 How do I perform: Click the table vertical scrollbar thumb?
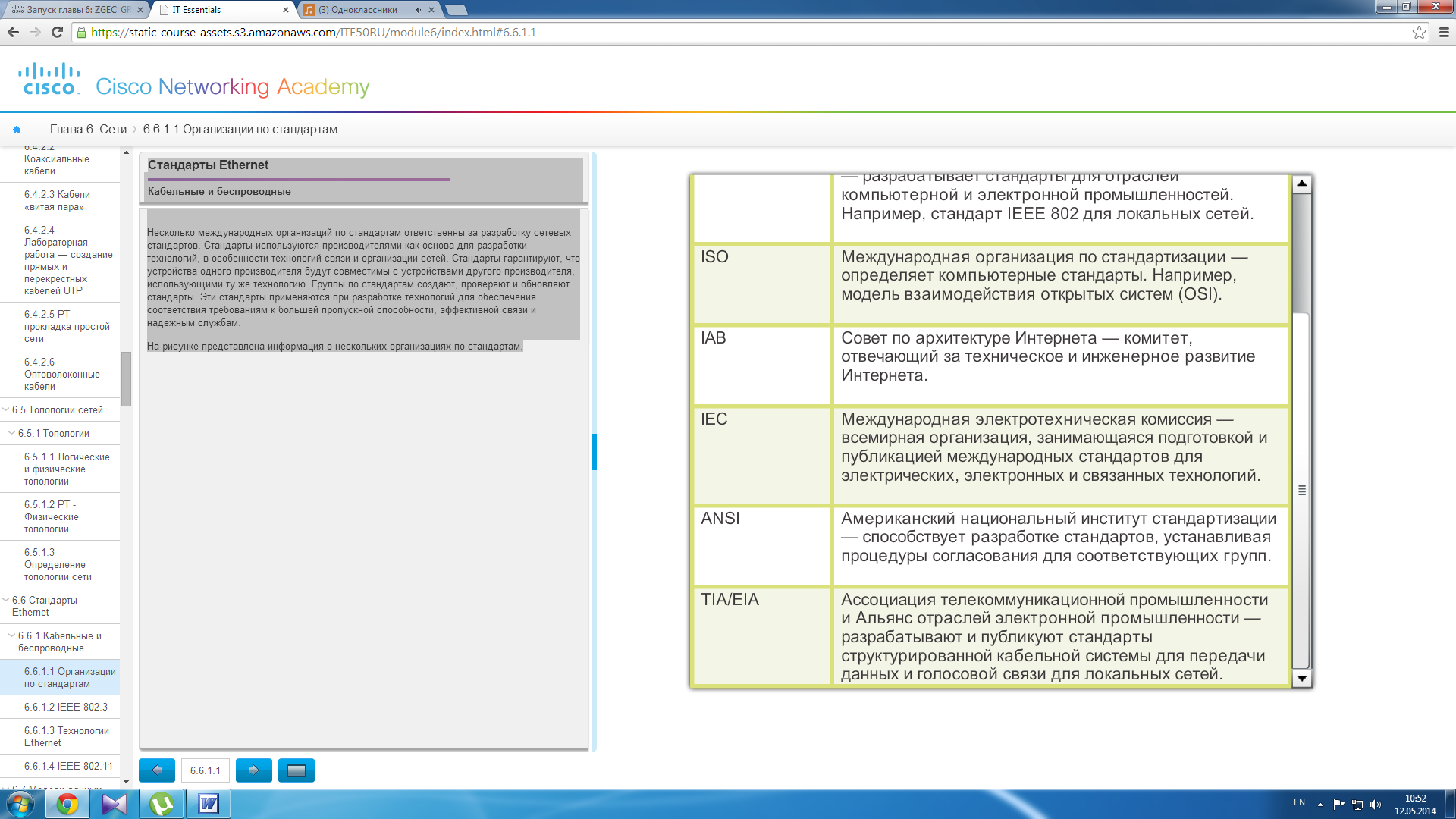click(1301, 490)
